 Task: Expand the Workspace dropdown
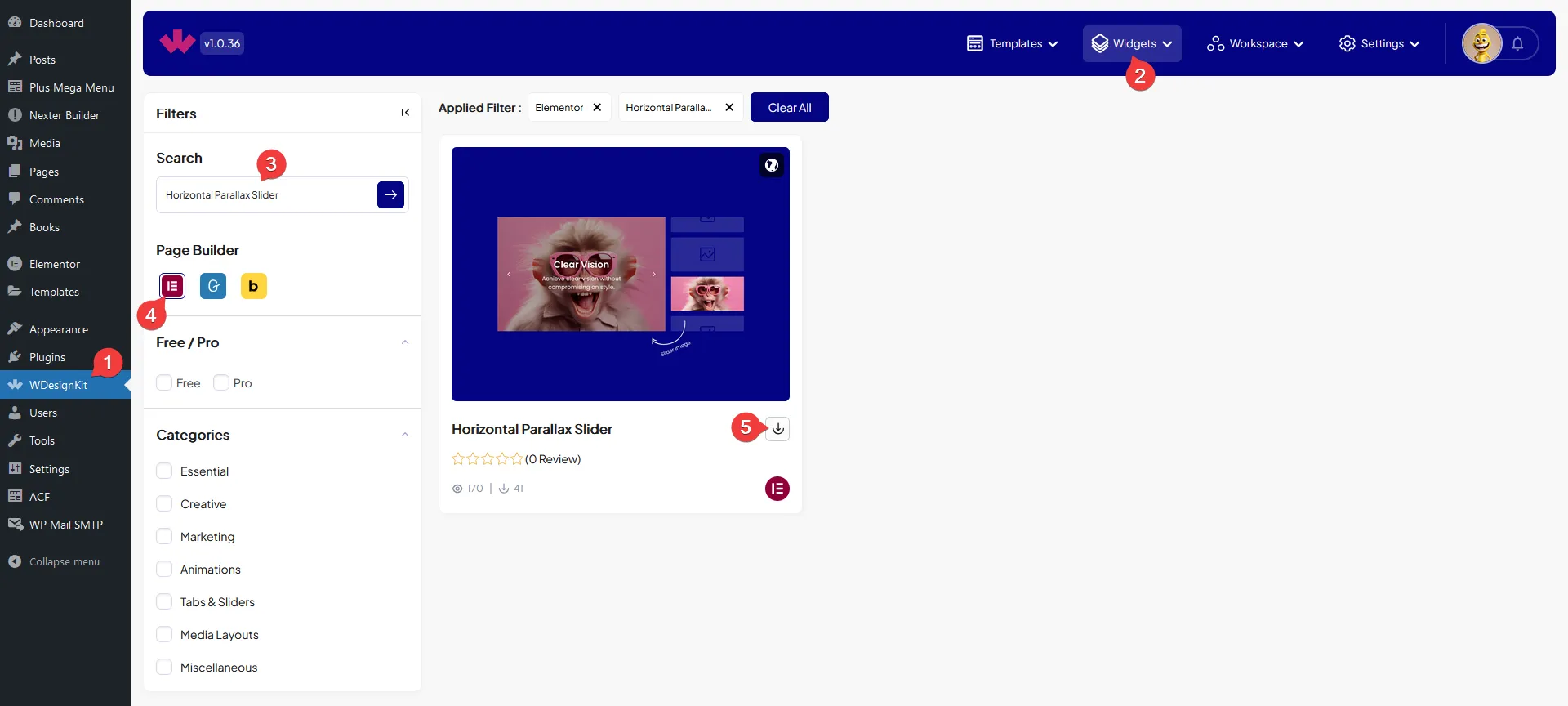pyautogui.click(x=1255, y=44)
